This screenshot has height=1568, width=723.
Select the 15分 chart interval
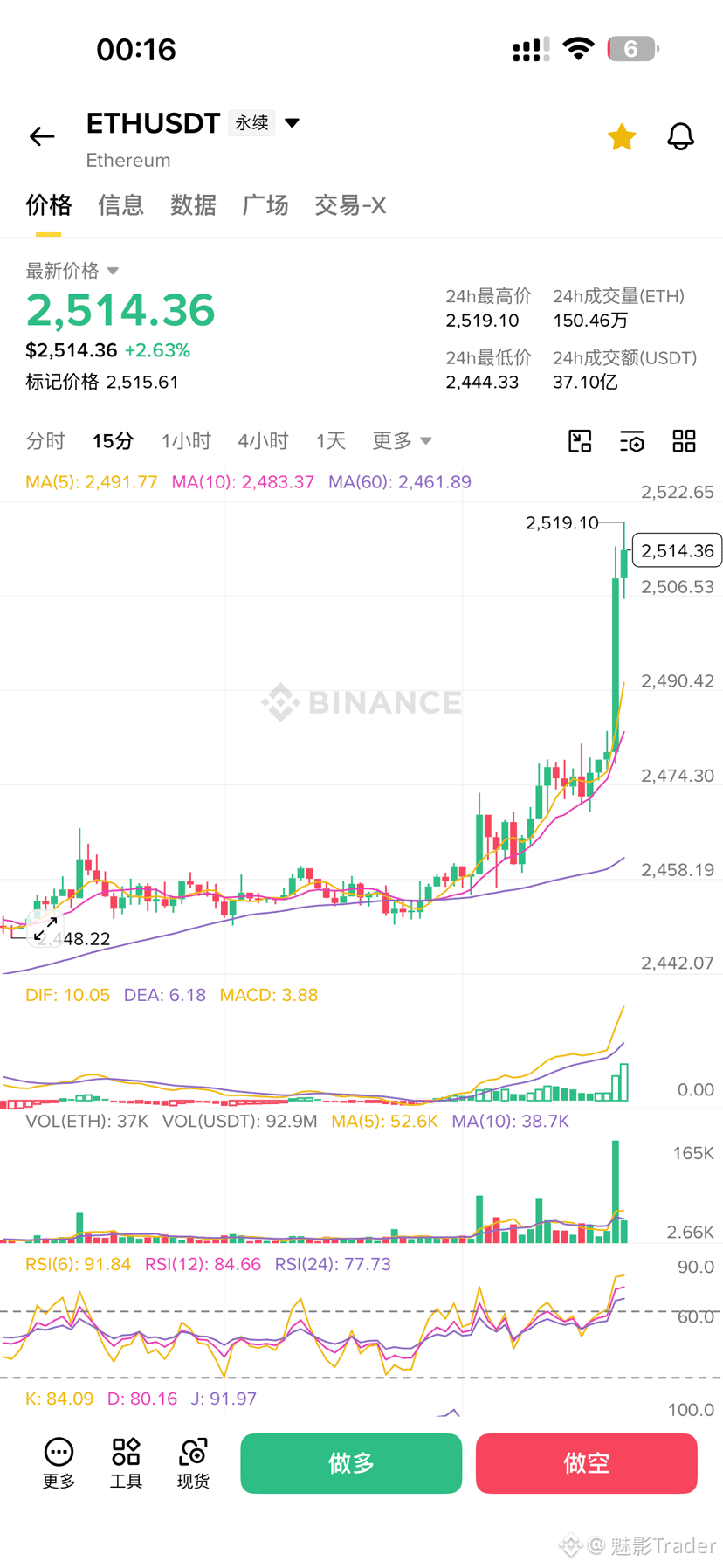(x=114, y=441)
